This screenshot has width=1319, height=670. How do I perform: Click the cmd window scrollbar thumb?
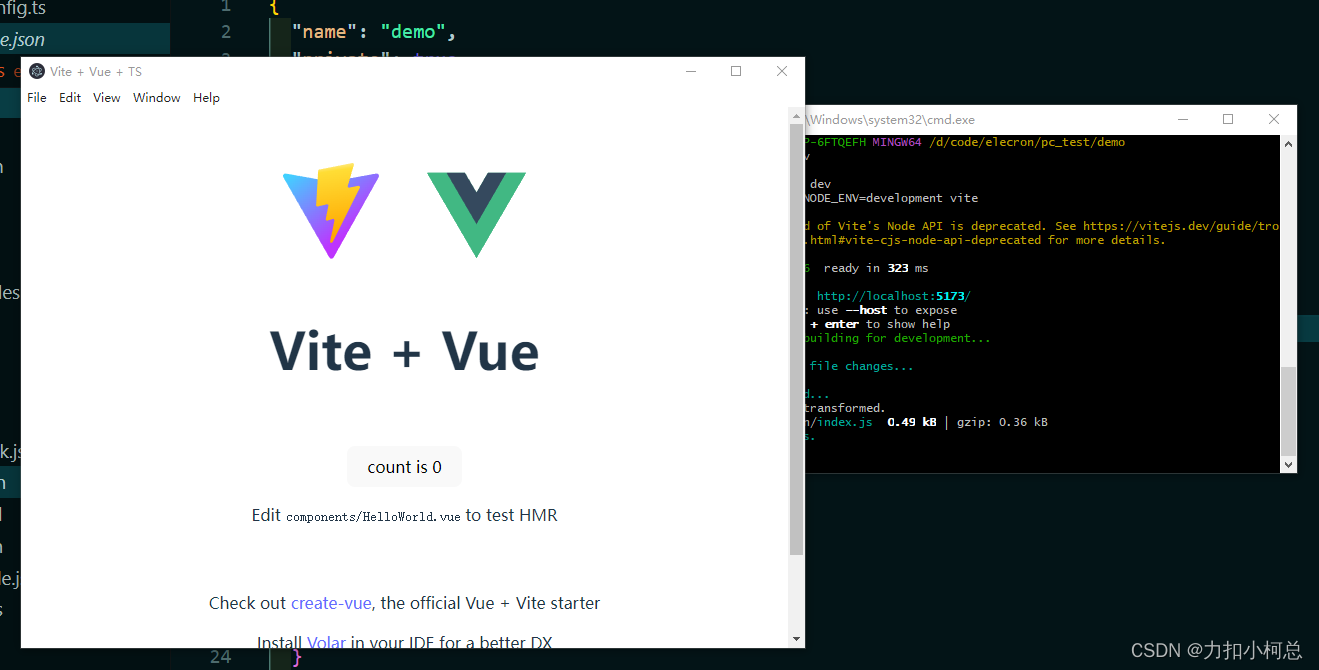tap(1289, 411)
